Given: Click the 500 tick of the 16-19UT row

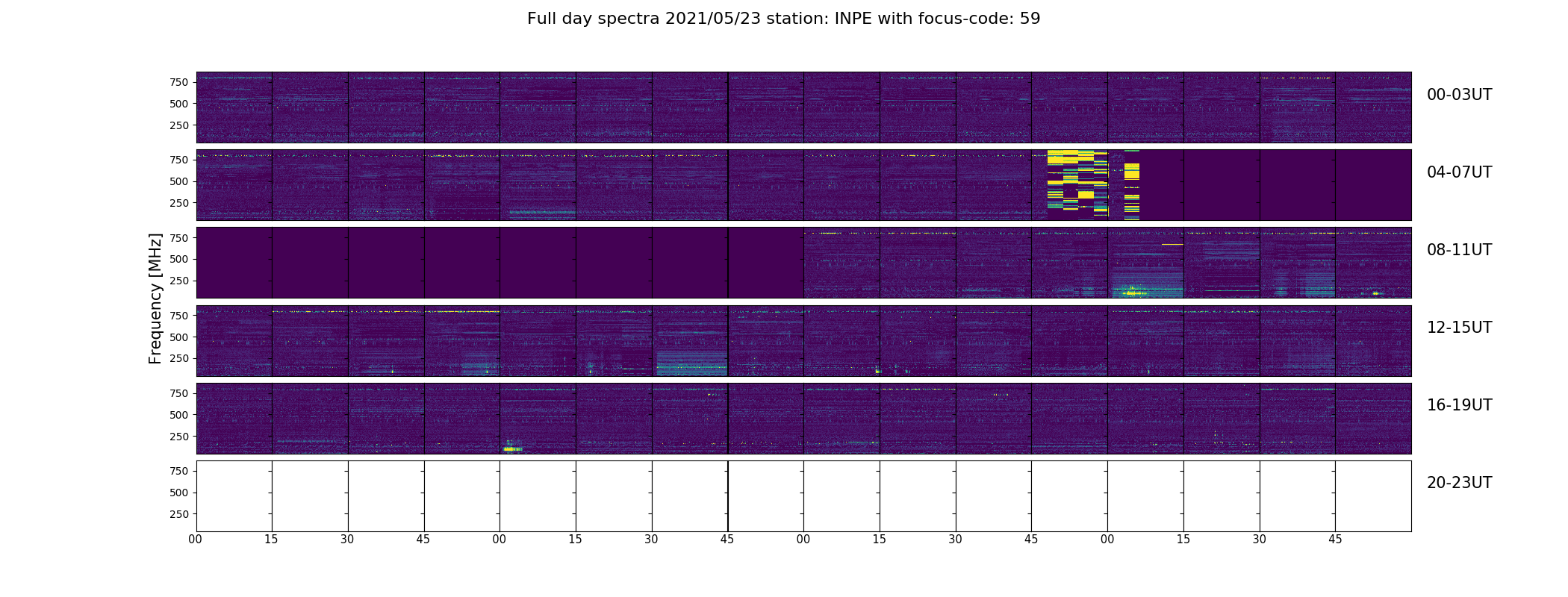Looking at the screenshot, I should (x=179, y=415).
